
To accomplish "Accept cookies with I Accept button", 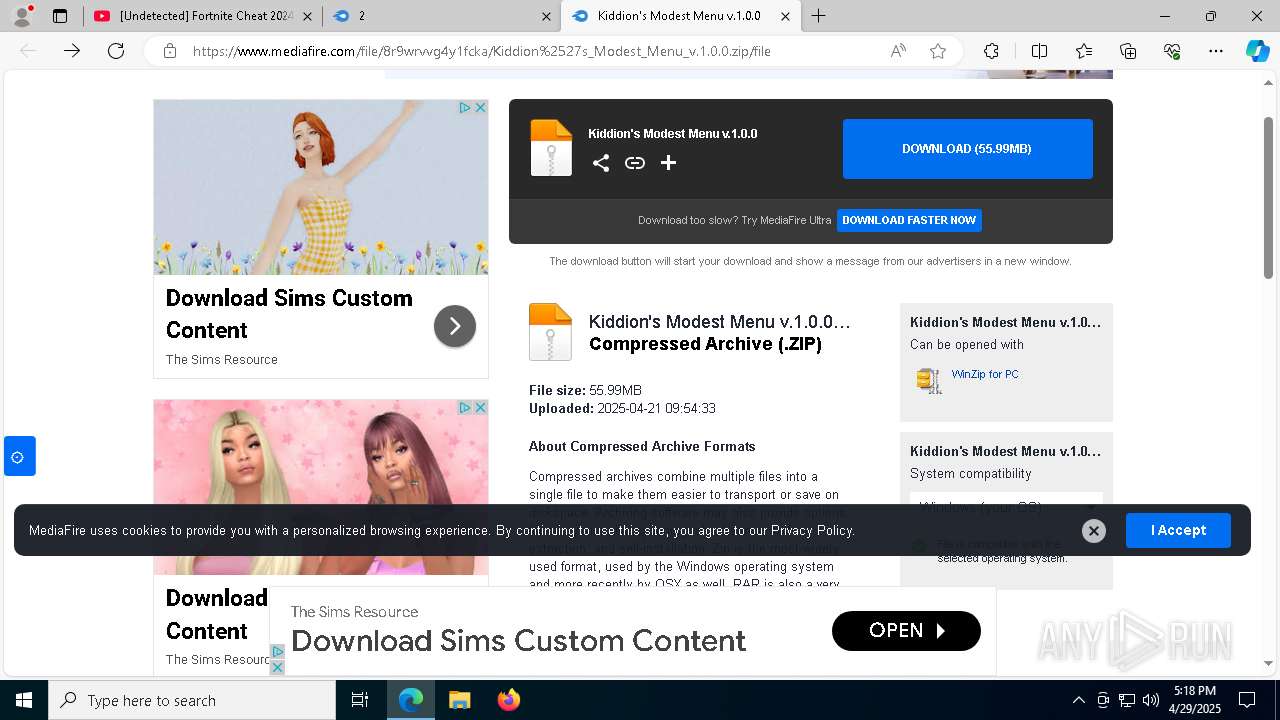I will coord(1178,530).
